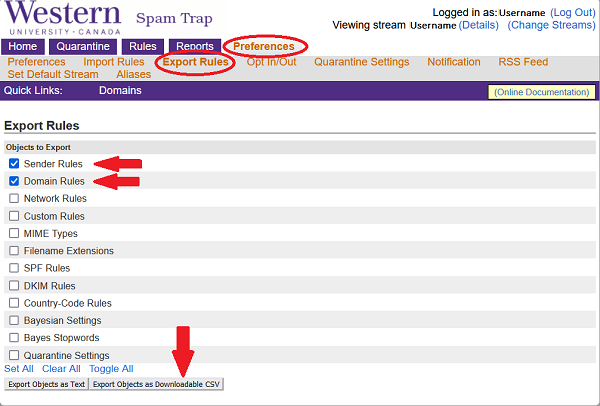Open the Online Documentation link
This screenshot has height=406, width=600.
coord(541,92)
